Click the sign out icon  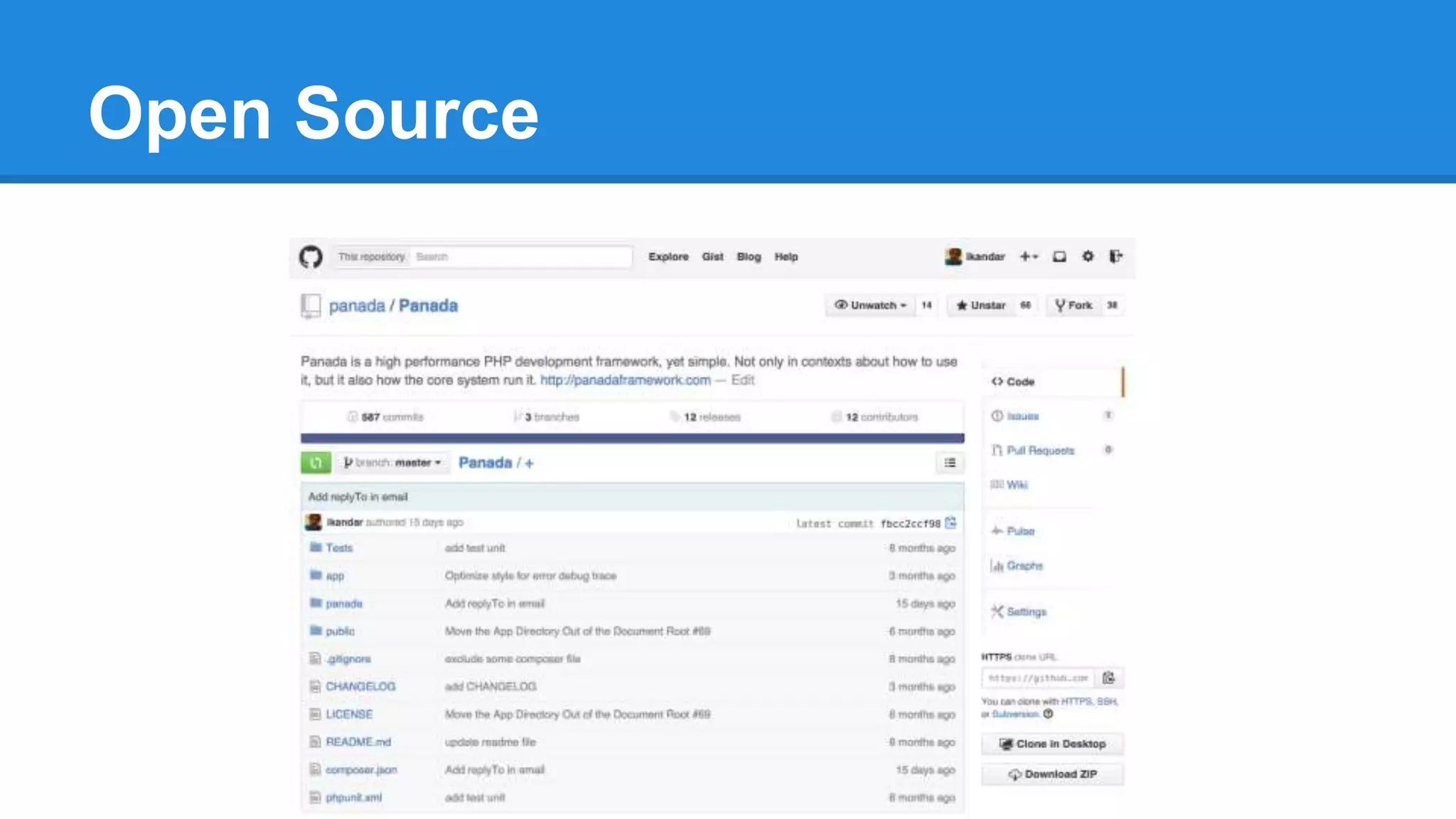(x=1116, y=256)
